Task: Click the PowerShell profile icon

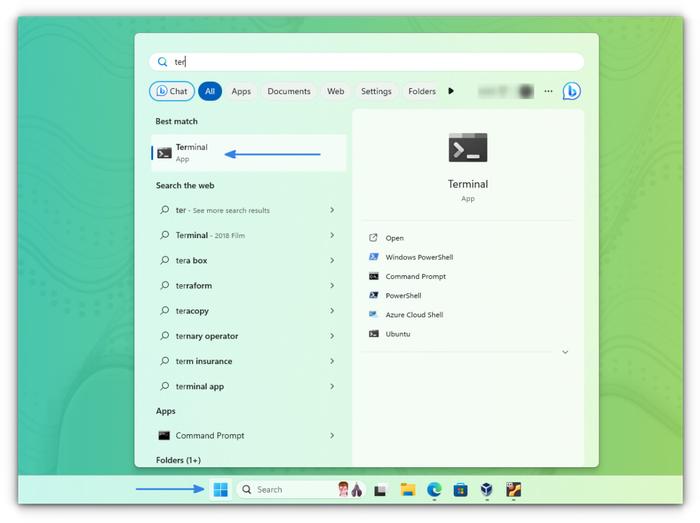Action: (374, 295)
